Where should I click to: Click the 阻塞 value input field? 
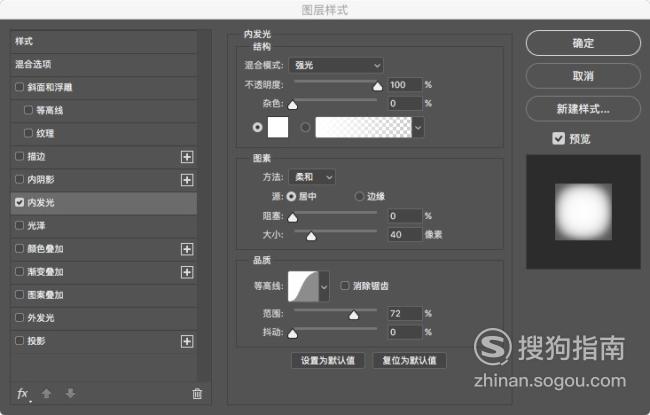[x=405, y=216]
